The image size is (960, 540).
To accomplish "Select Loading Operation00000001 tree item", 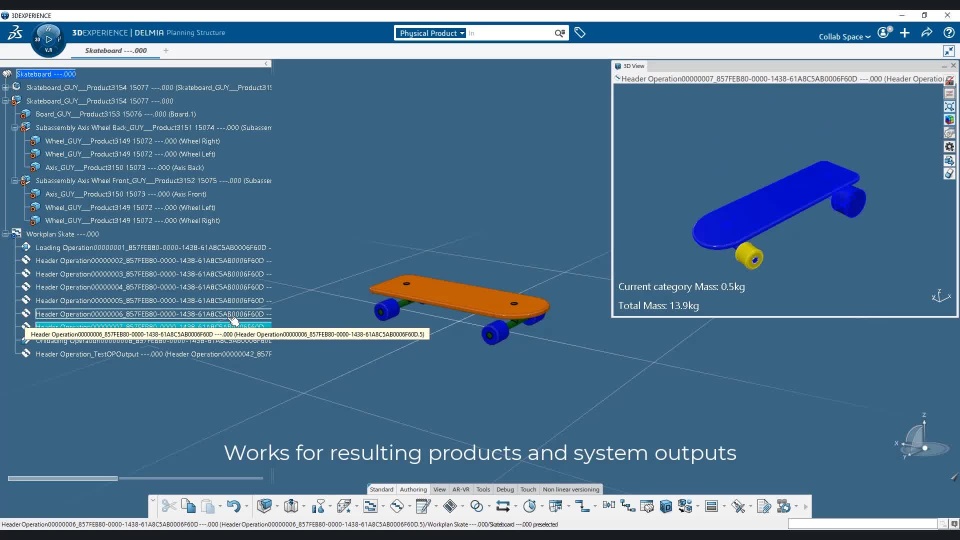I will [x=153, y=247].
